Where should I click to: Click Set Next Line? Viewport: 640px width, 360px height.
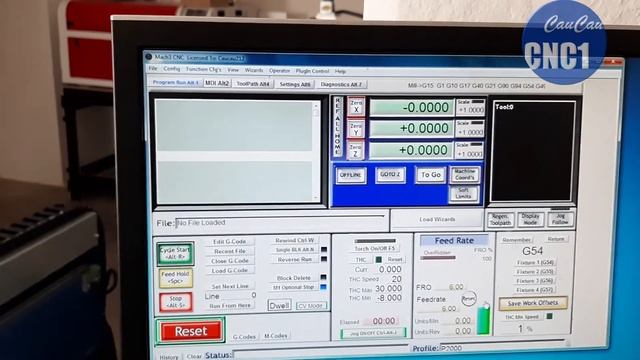coord(230,286)
